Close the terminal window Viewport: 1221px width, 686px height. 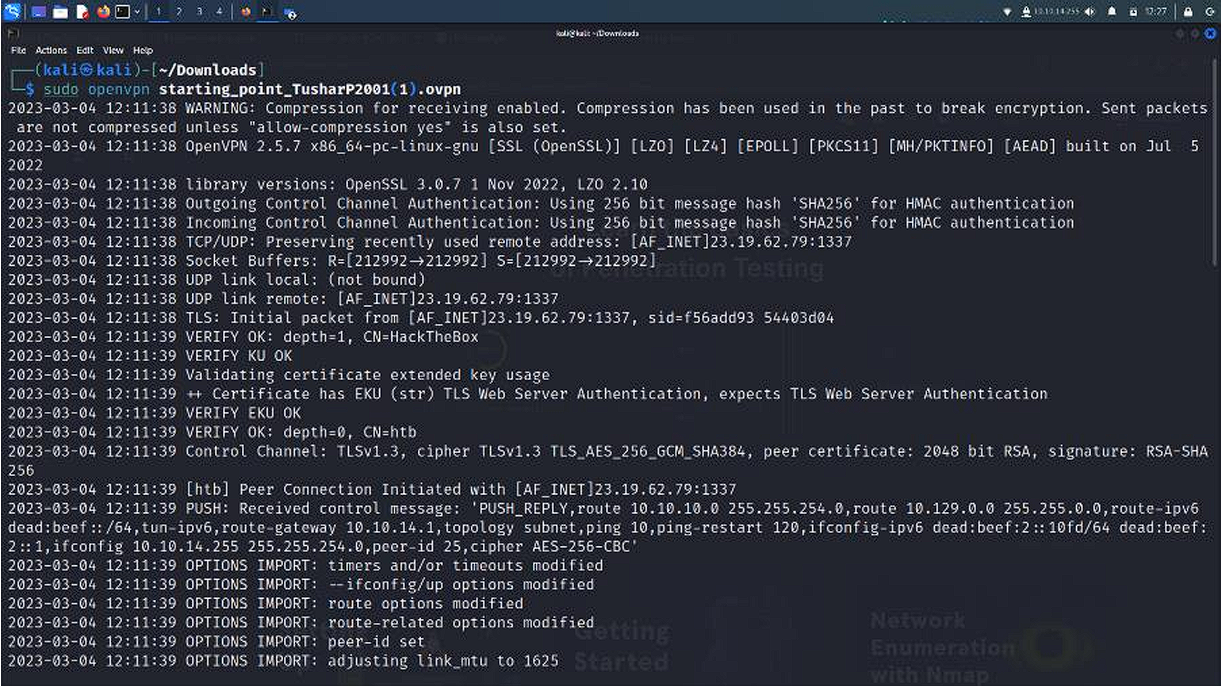1209,33
